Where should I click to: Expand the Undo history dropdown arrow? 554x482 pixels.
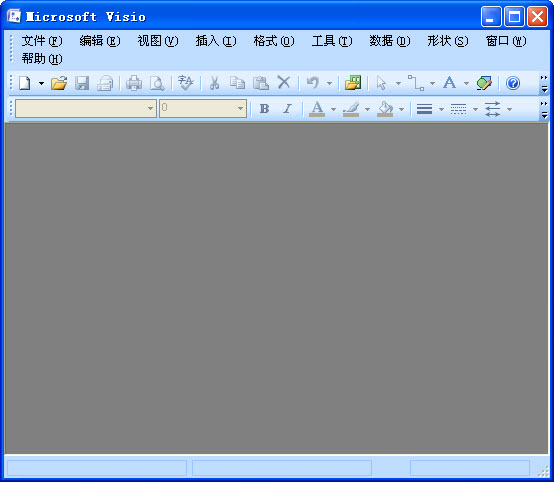329,84
